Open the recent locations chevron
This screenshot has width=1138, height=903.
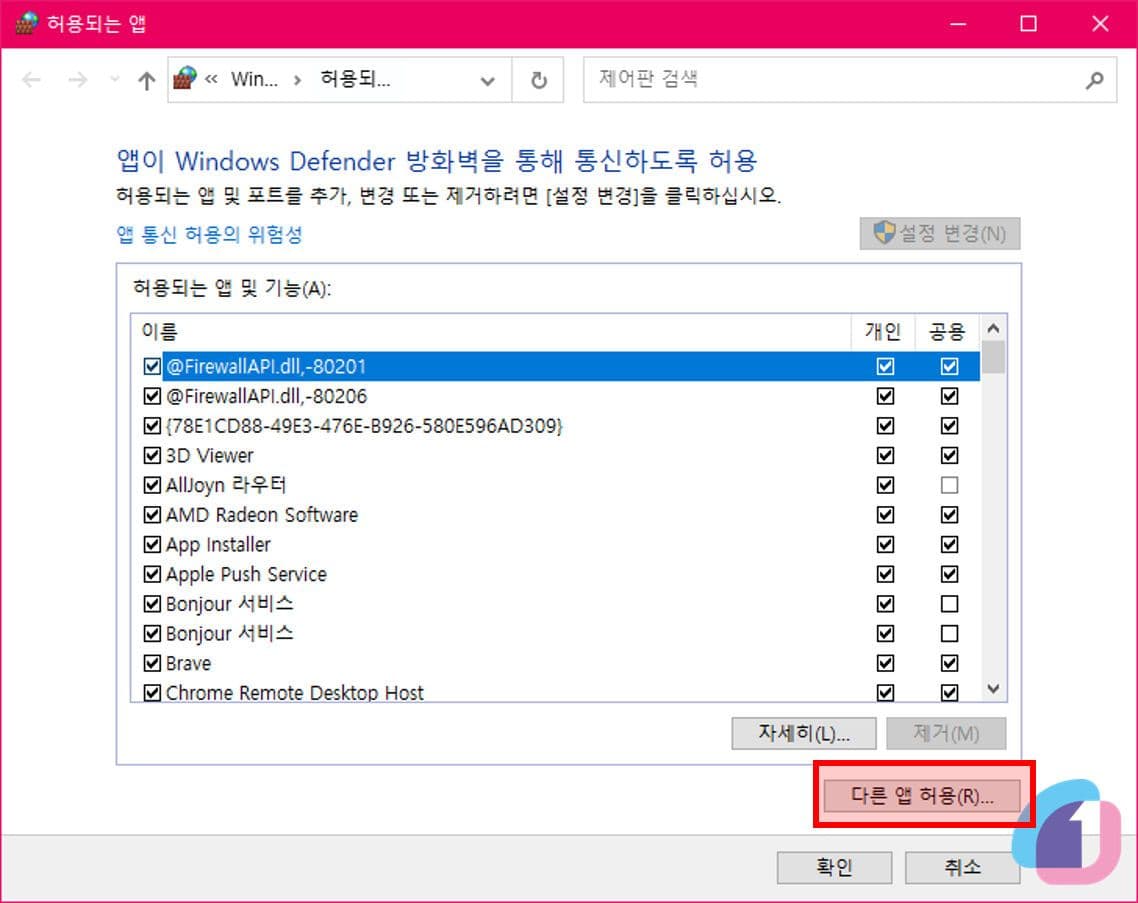click(114, 78)
